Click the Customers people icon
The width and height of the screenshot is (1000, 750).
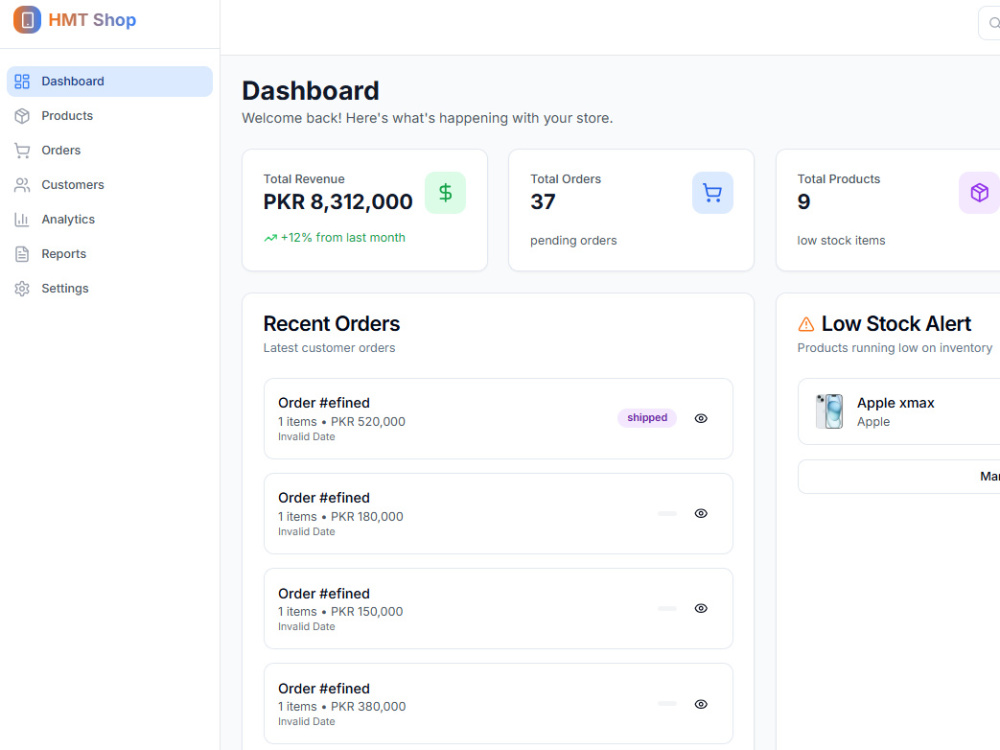point(22,185)
